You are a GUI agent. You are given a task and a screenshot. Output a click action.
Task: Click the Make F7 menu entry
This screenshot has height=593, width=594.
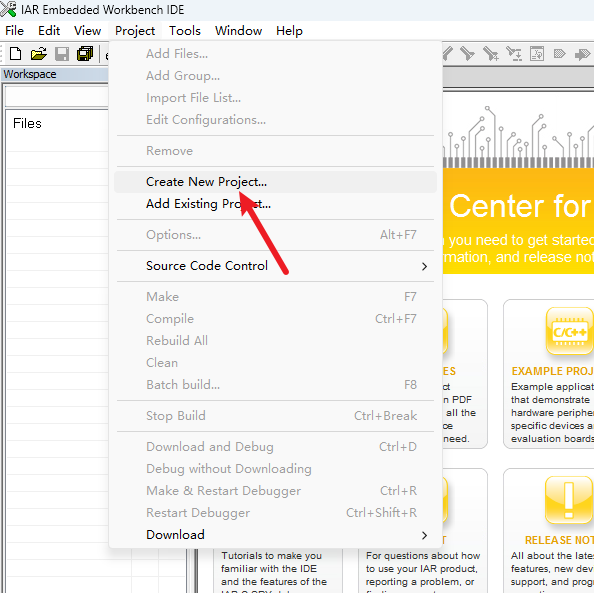[x=275, y=297]
